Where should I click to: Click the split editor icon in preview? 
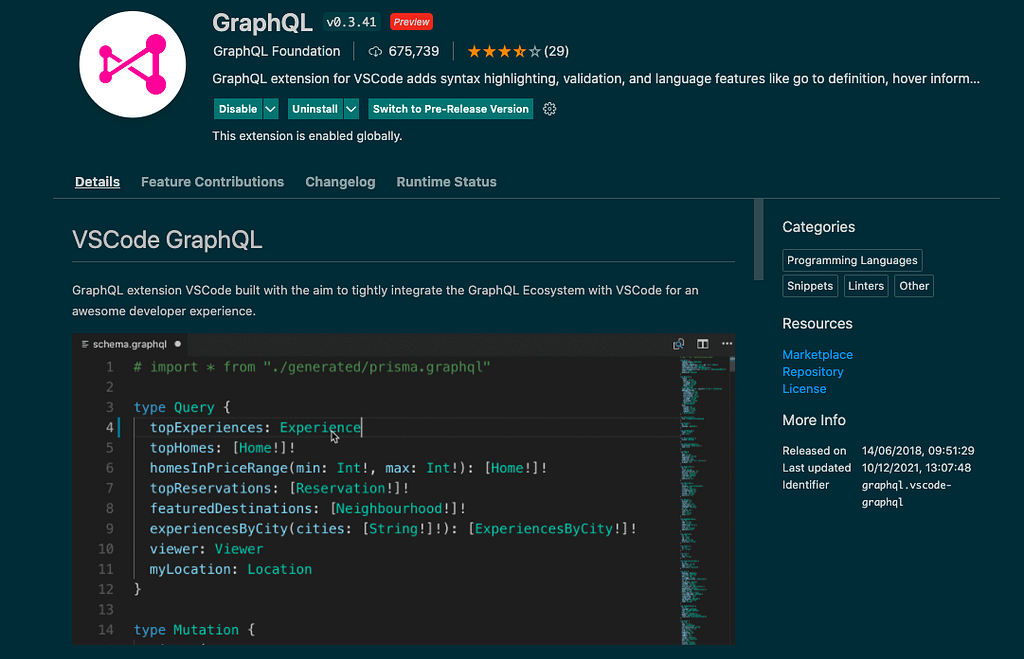703,344
